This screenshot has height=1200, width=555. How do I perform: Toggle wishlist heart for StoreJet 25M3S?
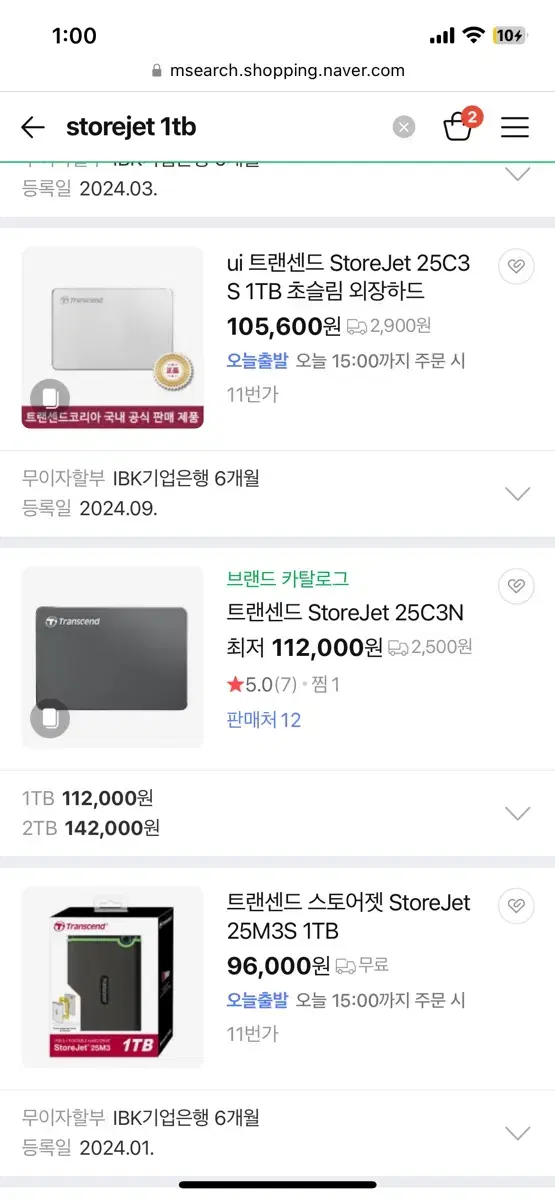[516, 906]
